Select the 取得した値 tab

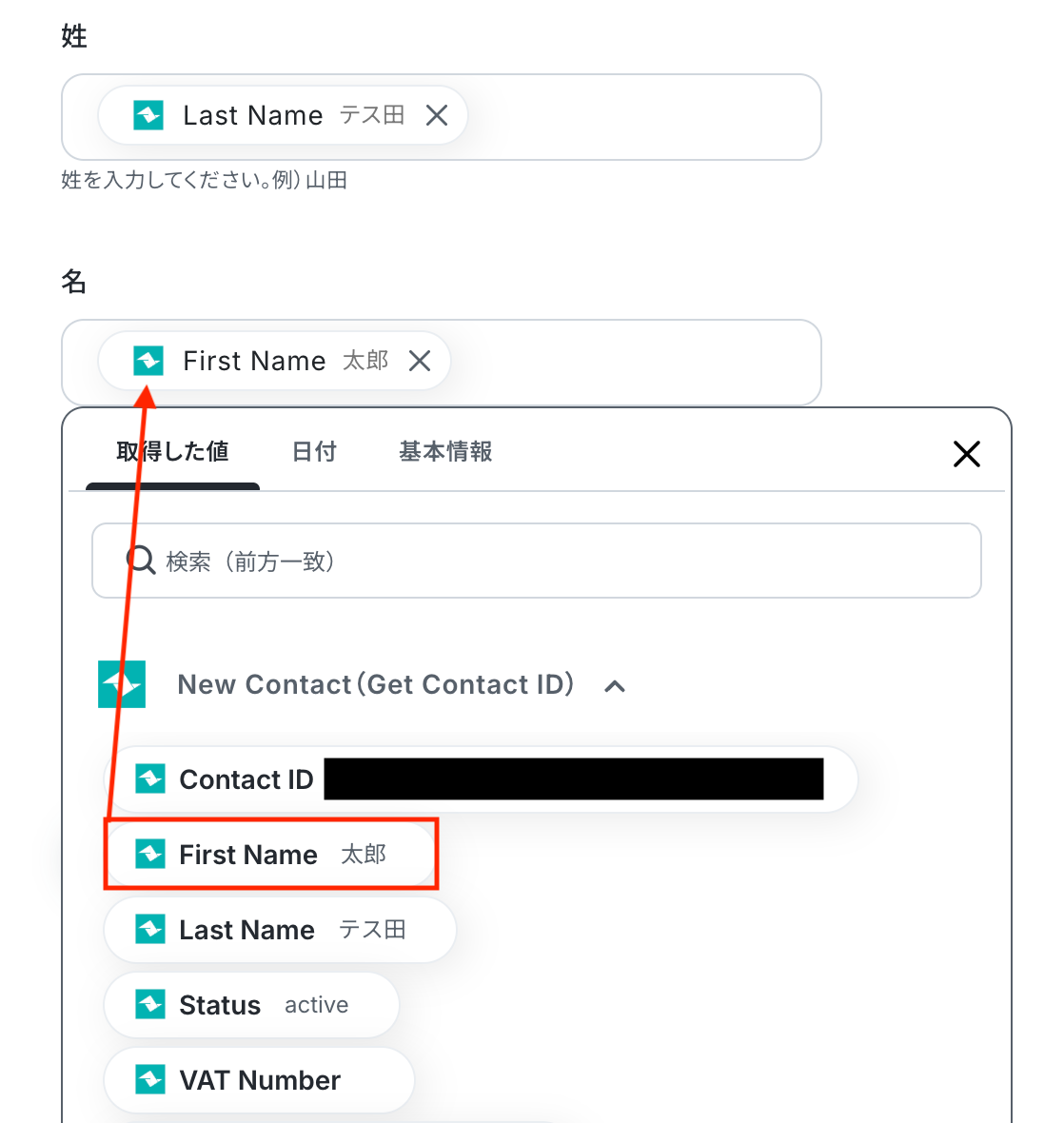pyautogui.click(x=172, y=452)
